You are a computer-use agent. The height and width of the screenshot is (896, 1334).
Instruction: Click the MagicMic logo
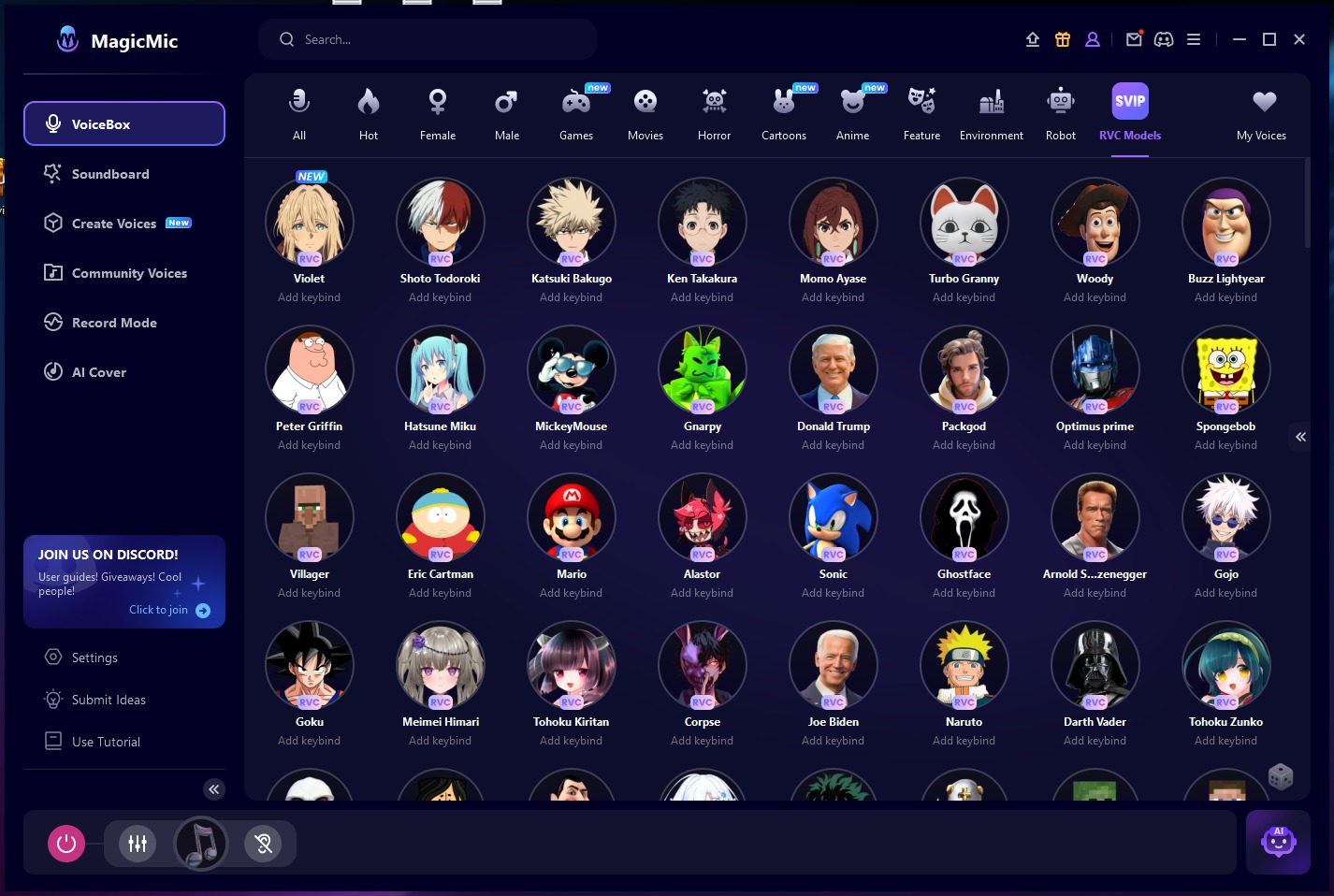tap(117, 39)
